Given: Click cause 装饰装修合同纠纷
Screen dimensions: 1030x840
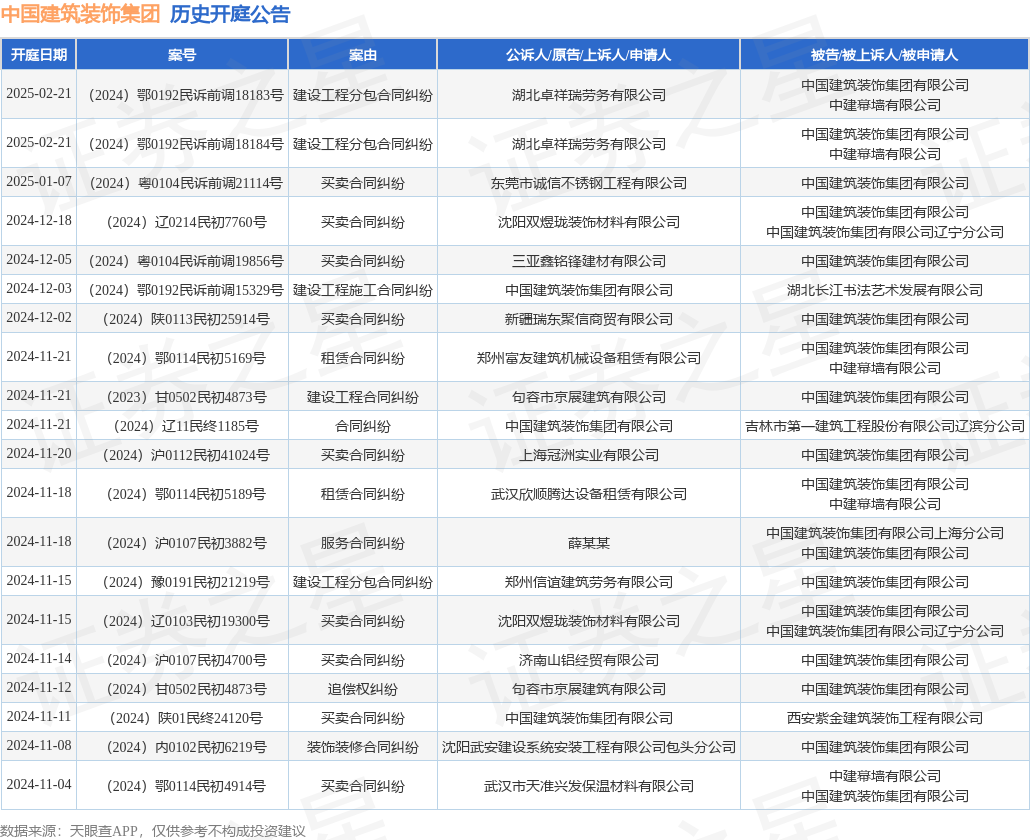Looking at the screenshot, I should coord(363,747).
